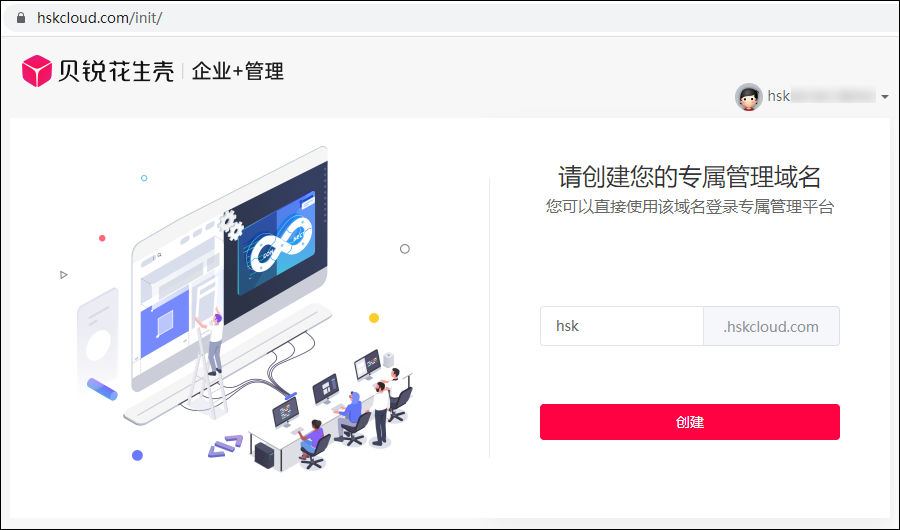Click the purple code brackets icon
The image size is (900, 530).
tap(225, 446)
